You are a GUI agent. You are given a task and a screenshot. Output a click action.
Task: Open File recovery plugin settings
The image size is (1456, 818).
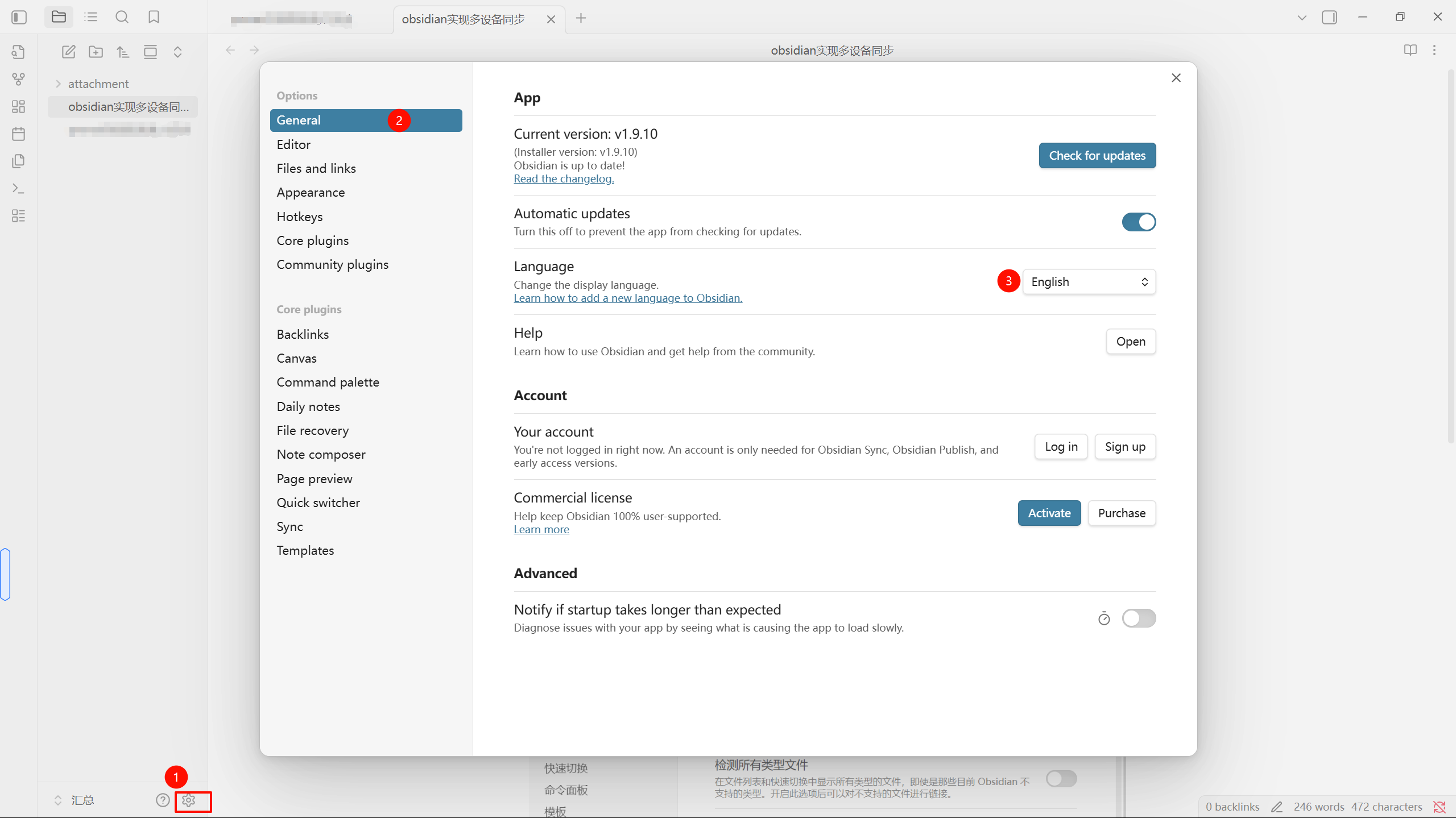366,430
